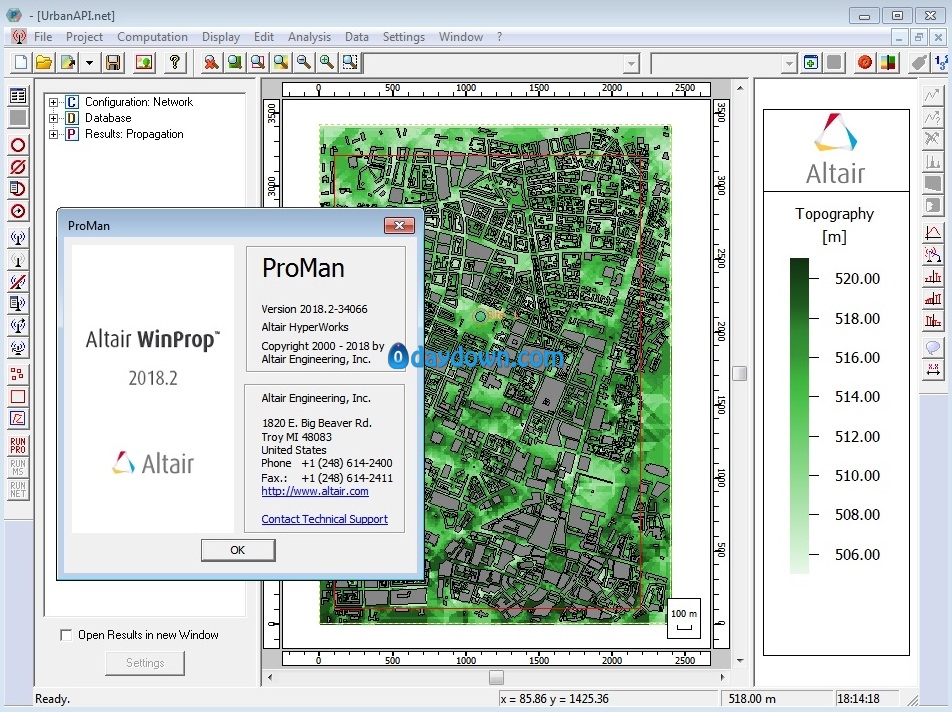Click the import file with arrow icon
Image resolution: width=952 pixels, height=712 pixels.
(x=67, y=63)
